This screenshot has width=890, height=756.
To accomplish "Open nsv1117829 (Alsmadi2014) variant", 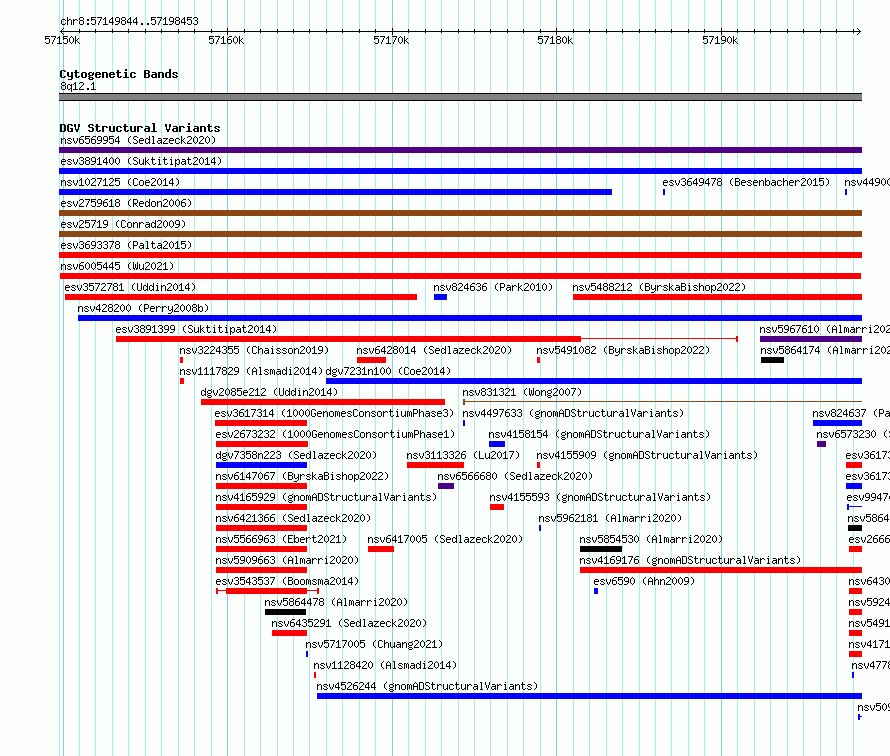I will [x=251, y=371].
